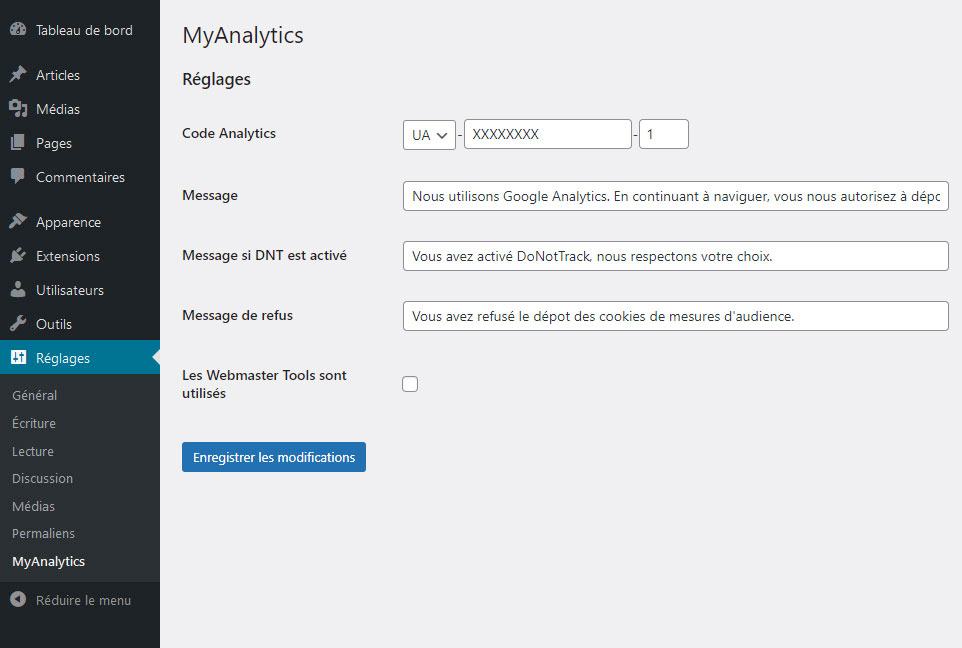Click the Message text field
This screenshot has height=648, width=962.
pyautogui.click(x=675, y=196)
